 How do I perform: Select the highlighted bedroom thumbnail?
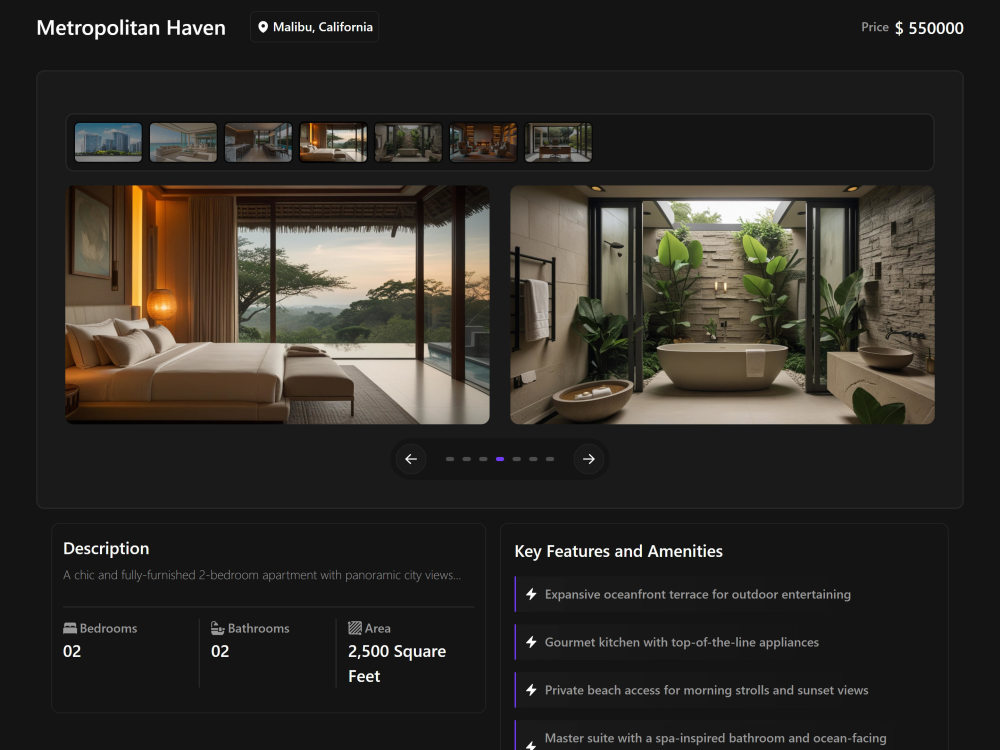333,142
